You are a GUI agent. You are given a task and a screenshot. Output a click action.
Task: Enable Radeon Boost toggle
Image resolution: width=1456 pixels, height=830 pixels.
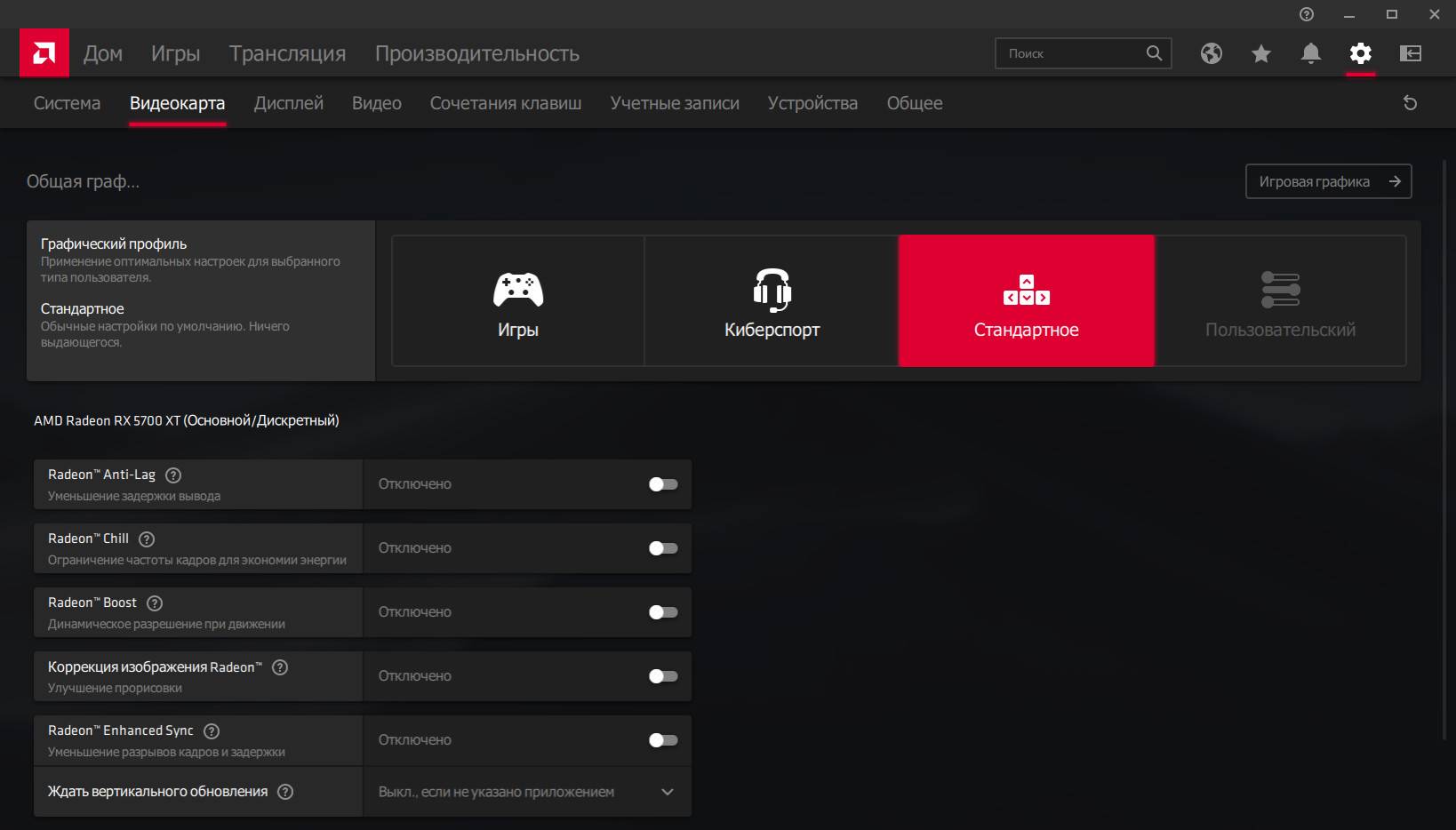click(663, 612)
